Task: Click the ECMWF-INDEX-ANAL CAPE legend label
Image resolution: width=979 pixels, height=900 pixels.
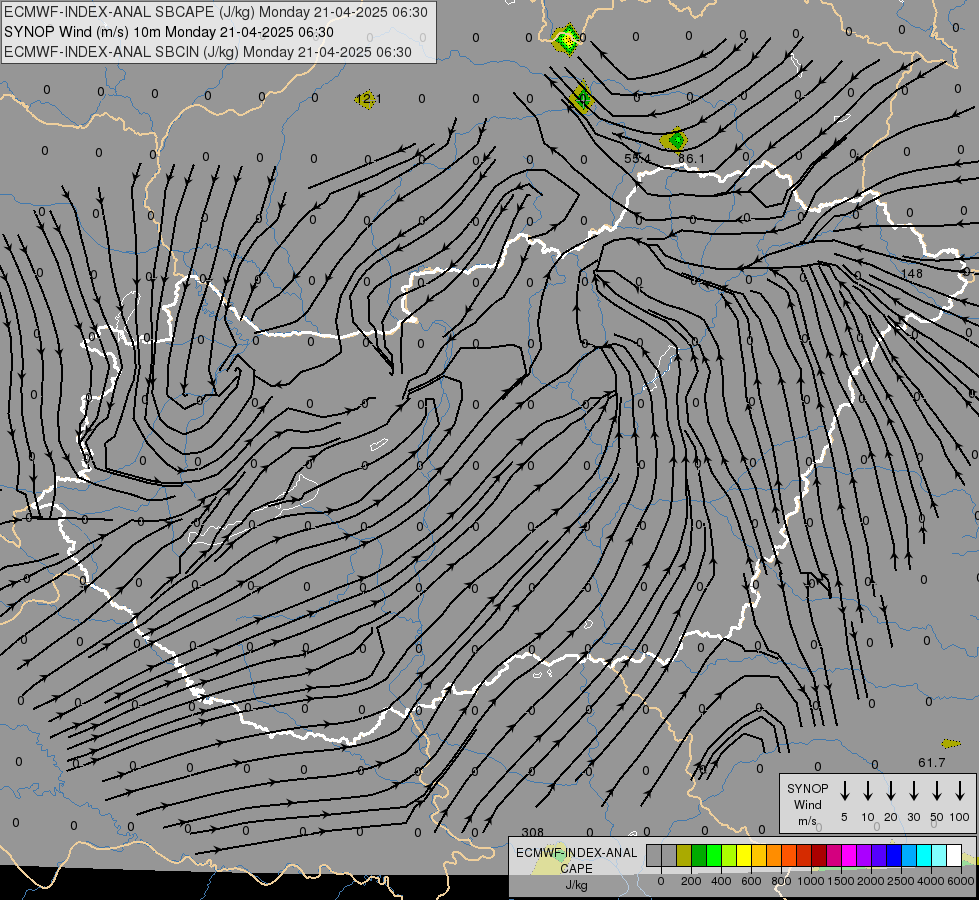Action: click(x=576, y=860)
